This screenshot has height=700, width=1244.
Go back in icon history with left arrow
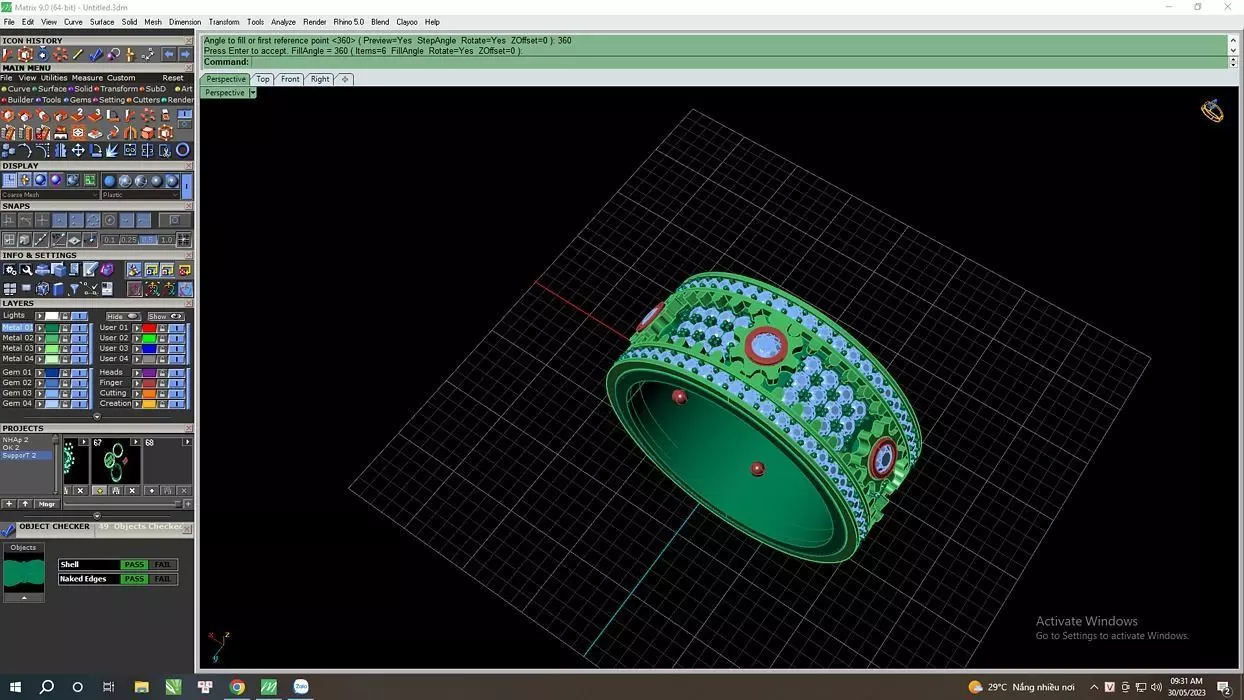168,55
